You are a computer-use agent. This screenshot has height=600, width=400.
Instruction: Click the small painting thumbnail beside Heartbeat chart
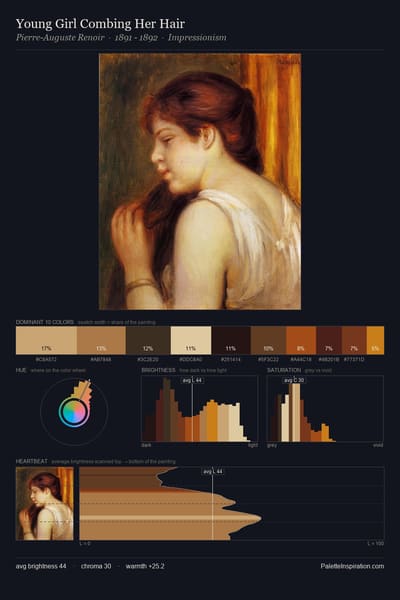(x=44, y=504)
